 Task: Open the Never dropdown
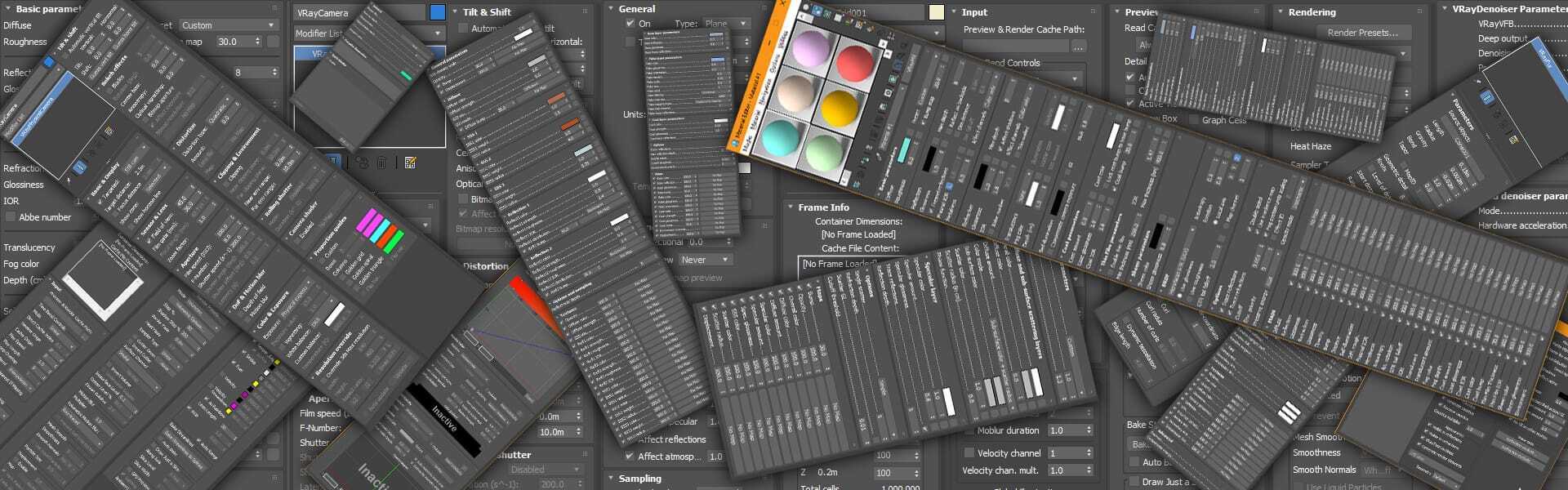click(x=705, y=260)
